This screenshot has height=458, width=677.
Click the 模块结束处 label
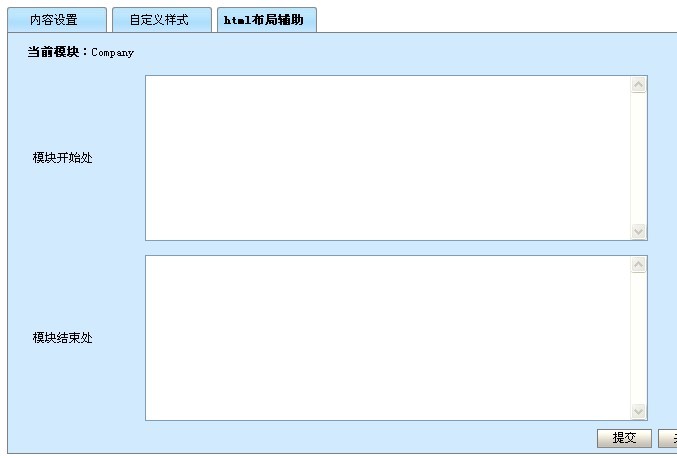tap(62, 338)
